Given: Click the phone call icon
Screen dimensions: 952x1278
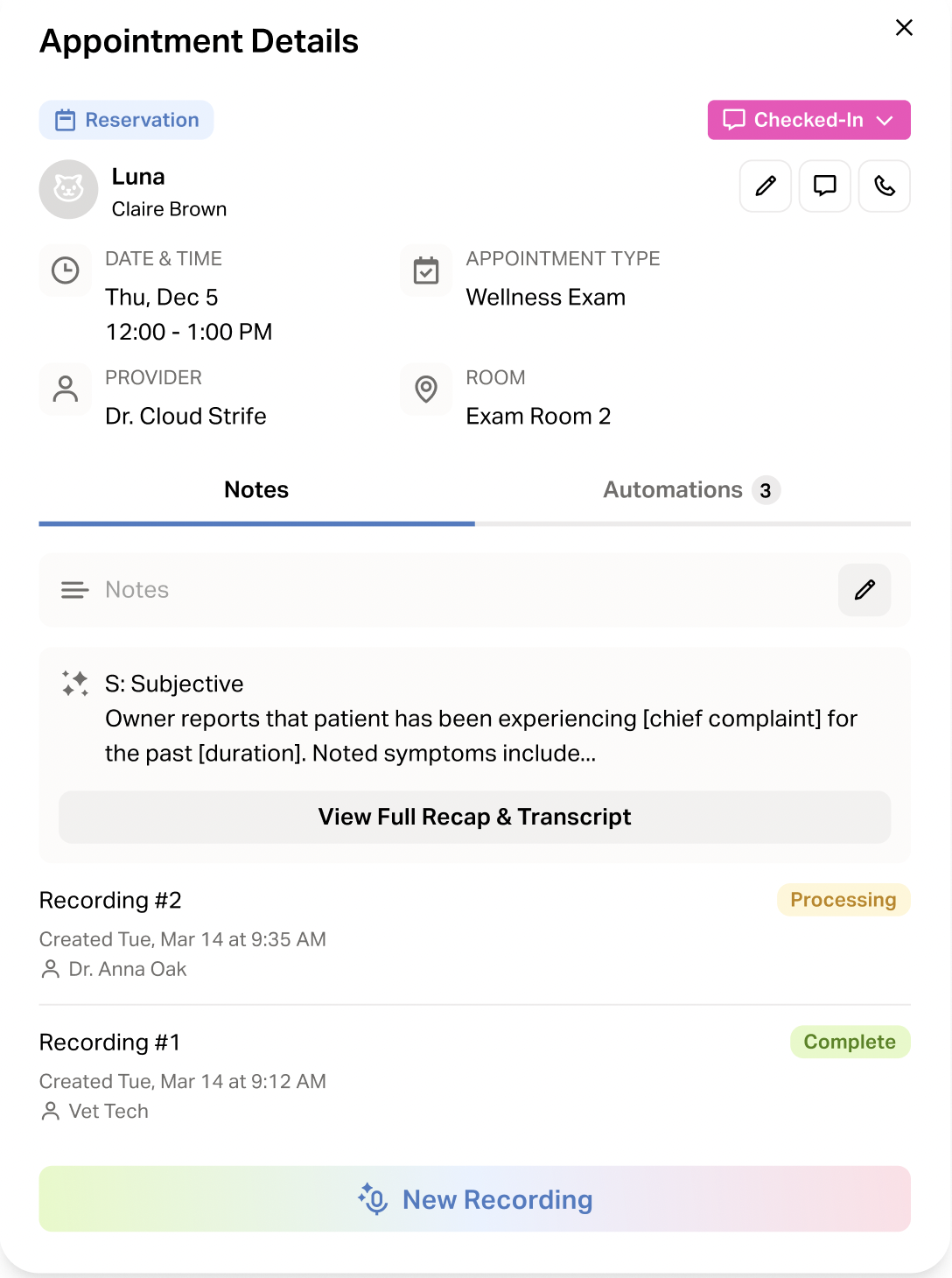Looking at the screenshot, I should (885, 186).
